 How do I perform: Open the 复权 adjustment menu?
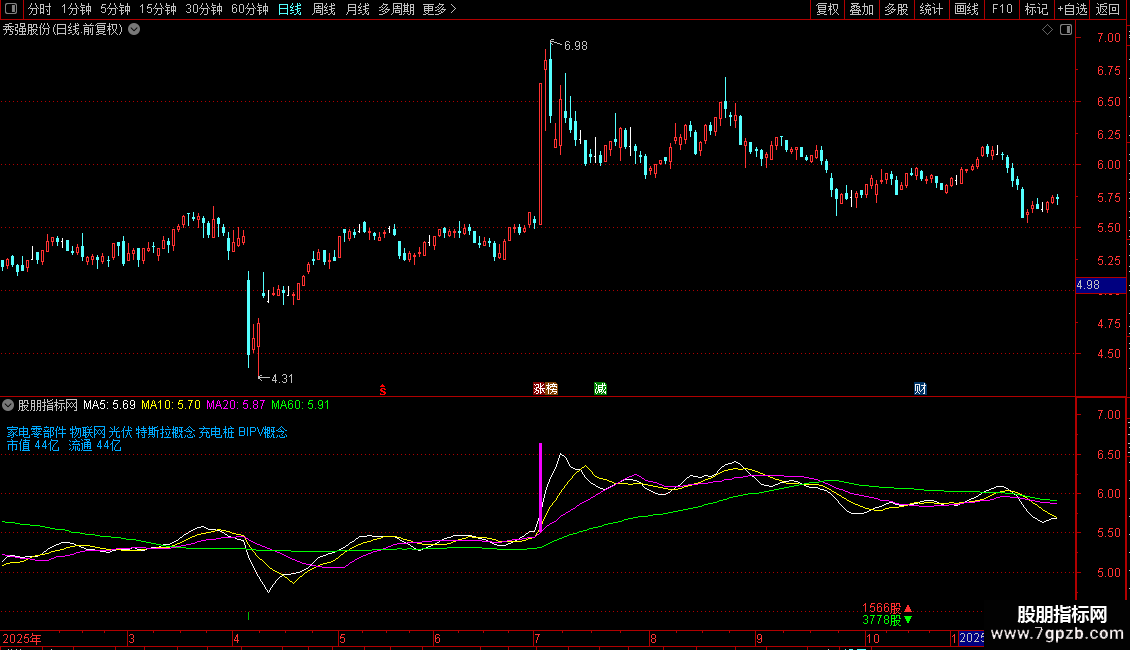827,9
